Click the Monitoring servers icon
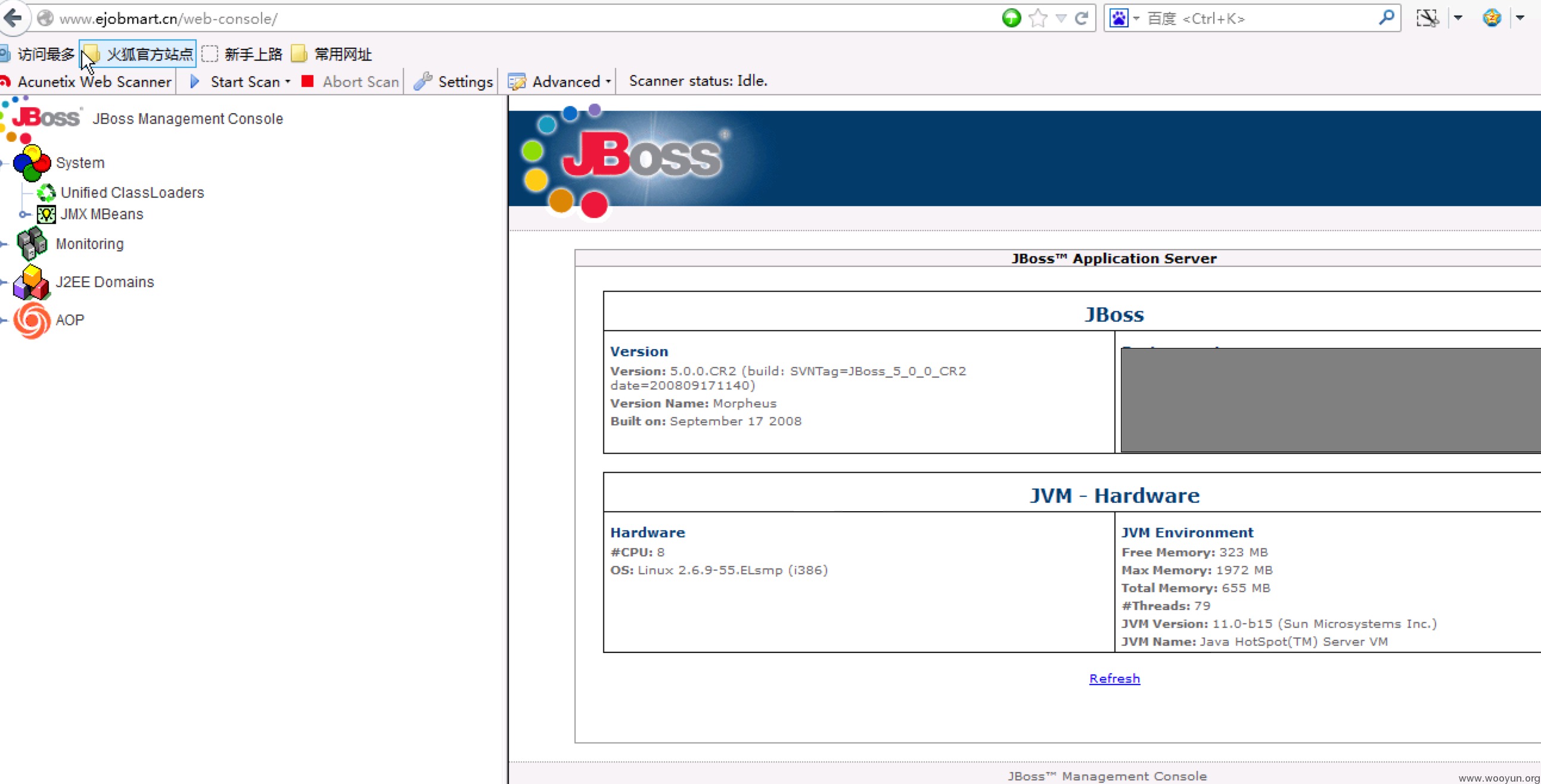 tap(31, 244)
